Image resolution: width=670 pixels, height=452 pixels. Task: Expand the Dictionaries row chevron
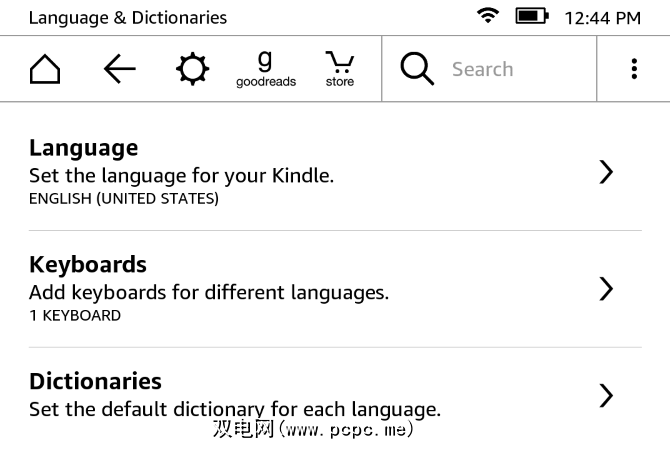click(x=605, y=395)
